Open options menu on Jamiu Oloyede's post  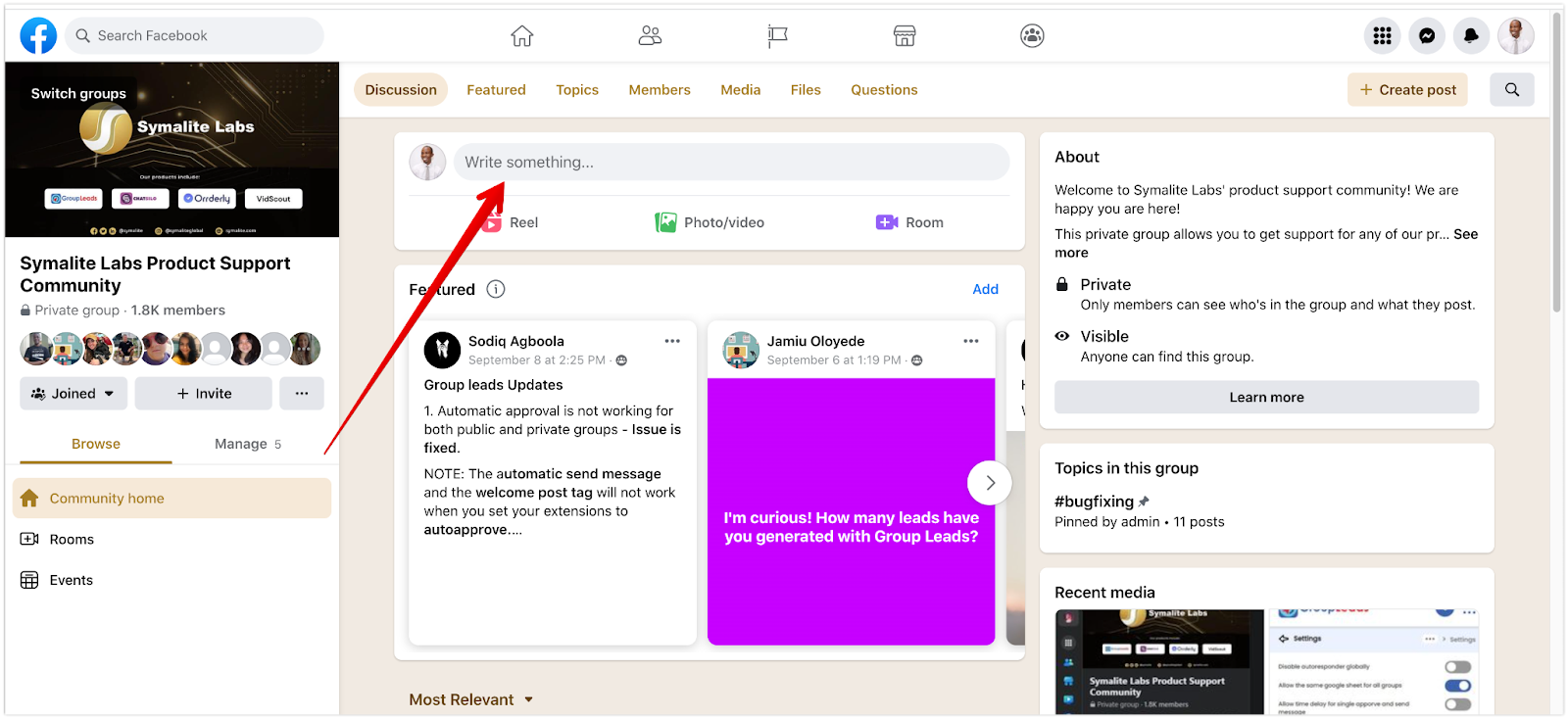971,341
